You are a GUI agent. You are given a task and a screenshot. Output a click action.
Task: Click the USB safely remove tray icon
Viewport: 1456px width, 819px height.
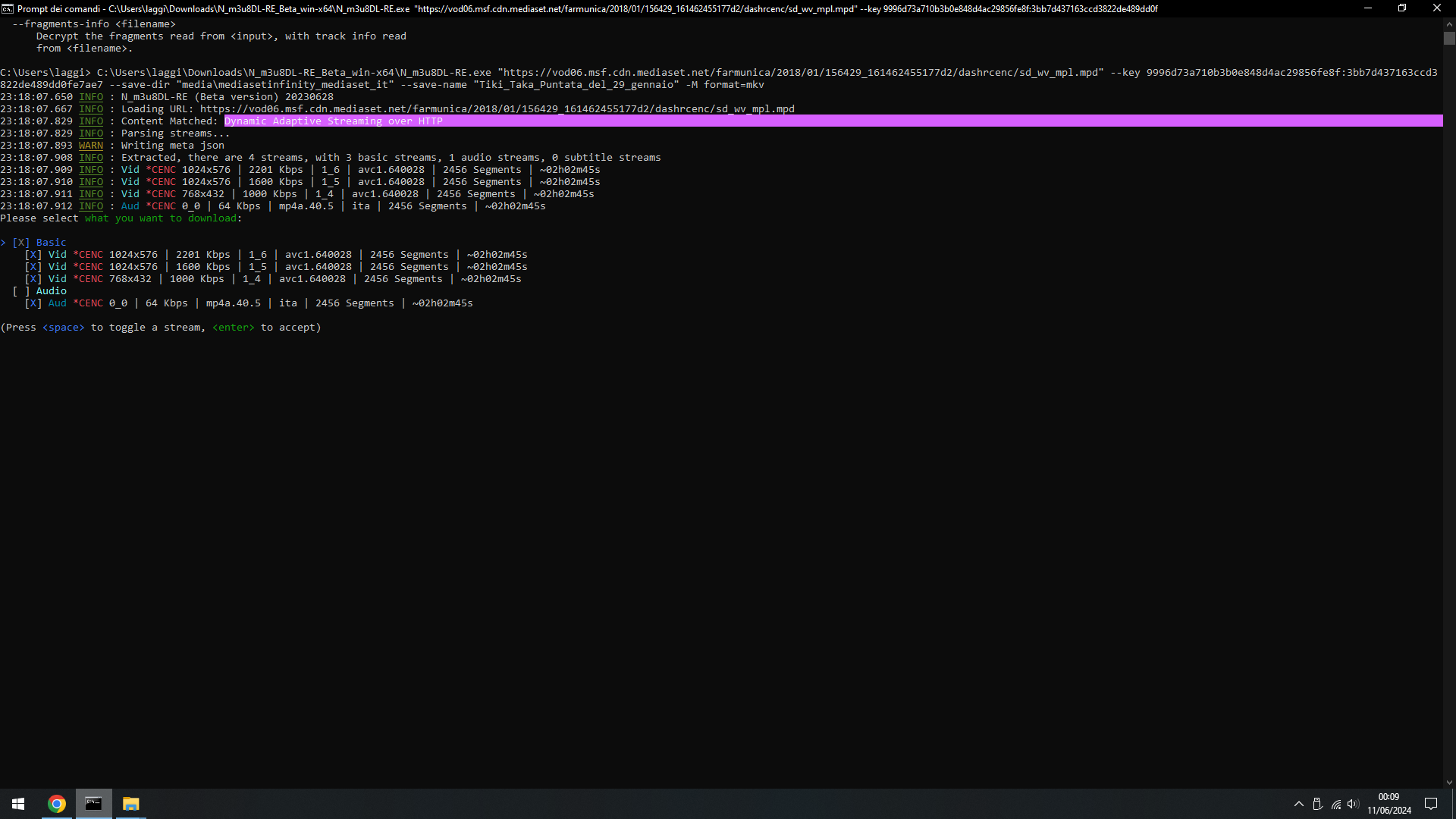(x=1317, y=804)
